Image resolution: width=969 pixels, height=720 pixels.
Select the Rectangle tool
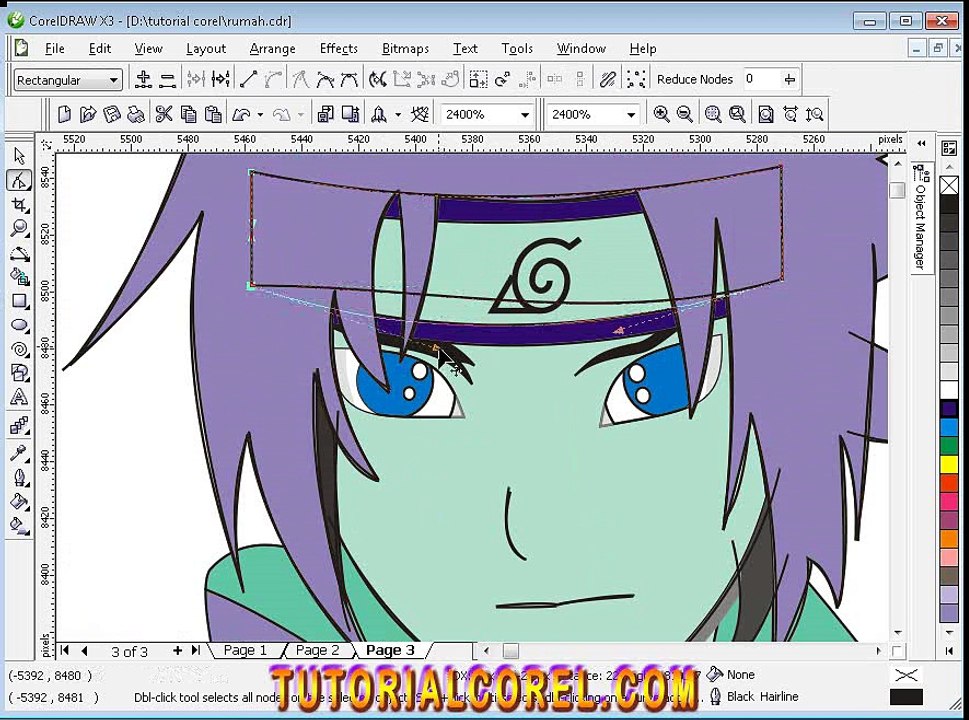(19, 302)
